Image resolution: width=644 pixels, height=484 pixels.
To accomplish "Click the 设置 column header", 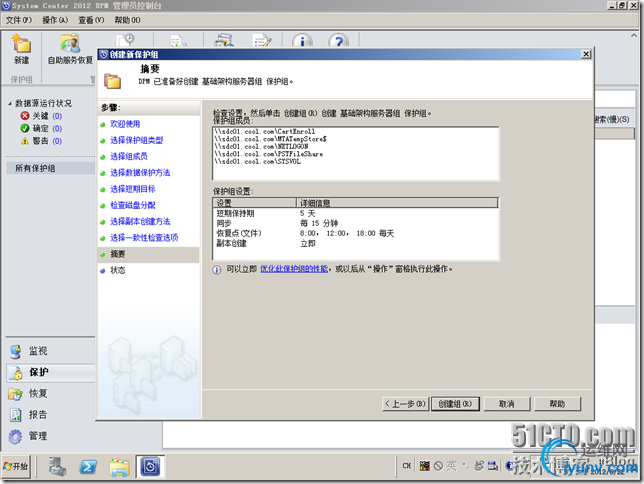I will [x=254, y=203].
